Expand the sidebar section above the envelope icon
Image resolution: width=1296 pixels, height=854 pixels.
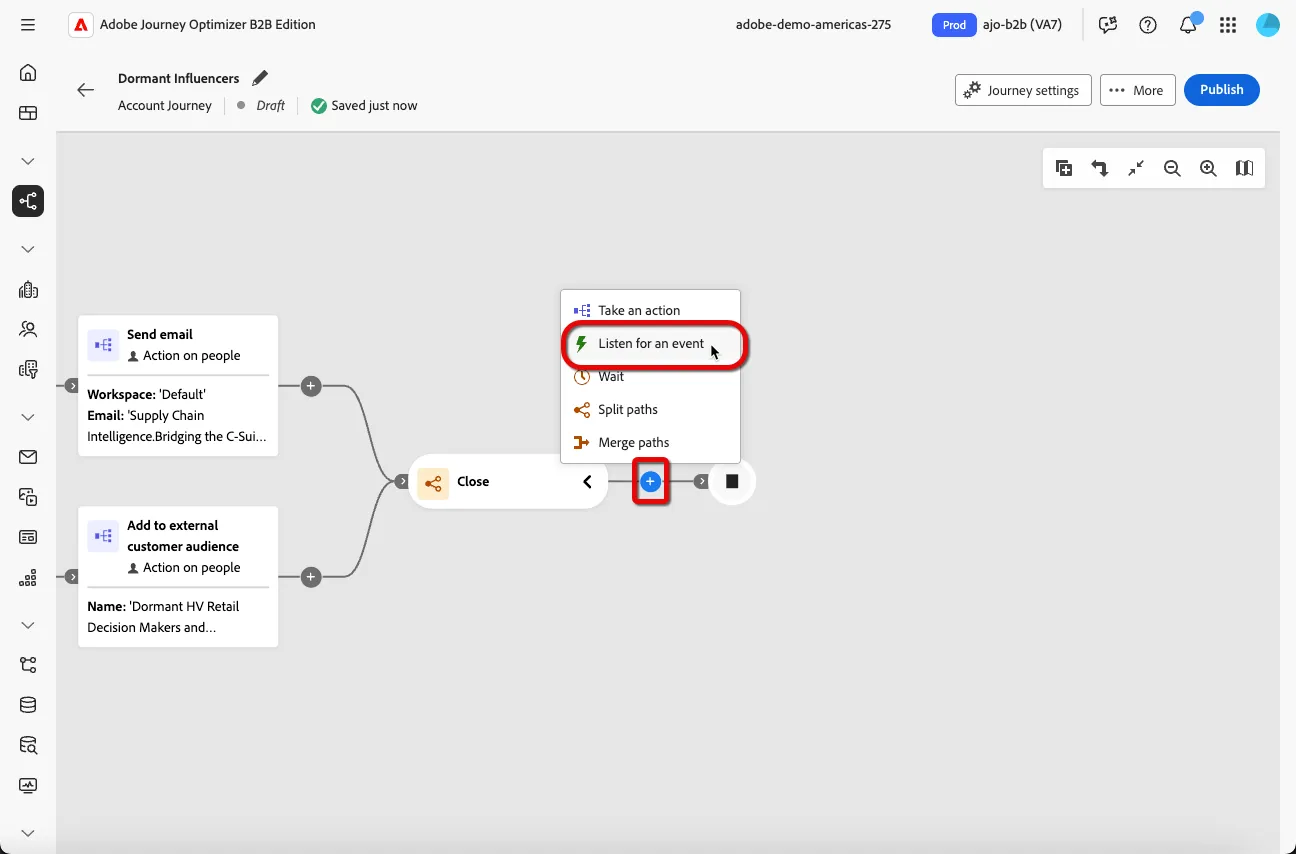click(x=28, y=417)
